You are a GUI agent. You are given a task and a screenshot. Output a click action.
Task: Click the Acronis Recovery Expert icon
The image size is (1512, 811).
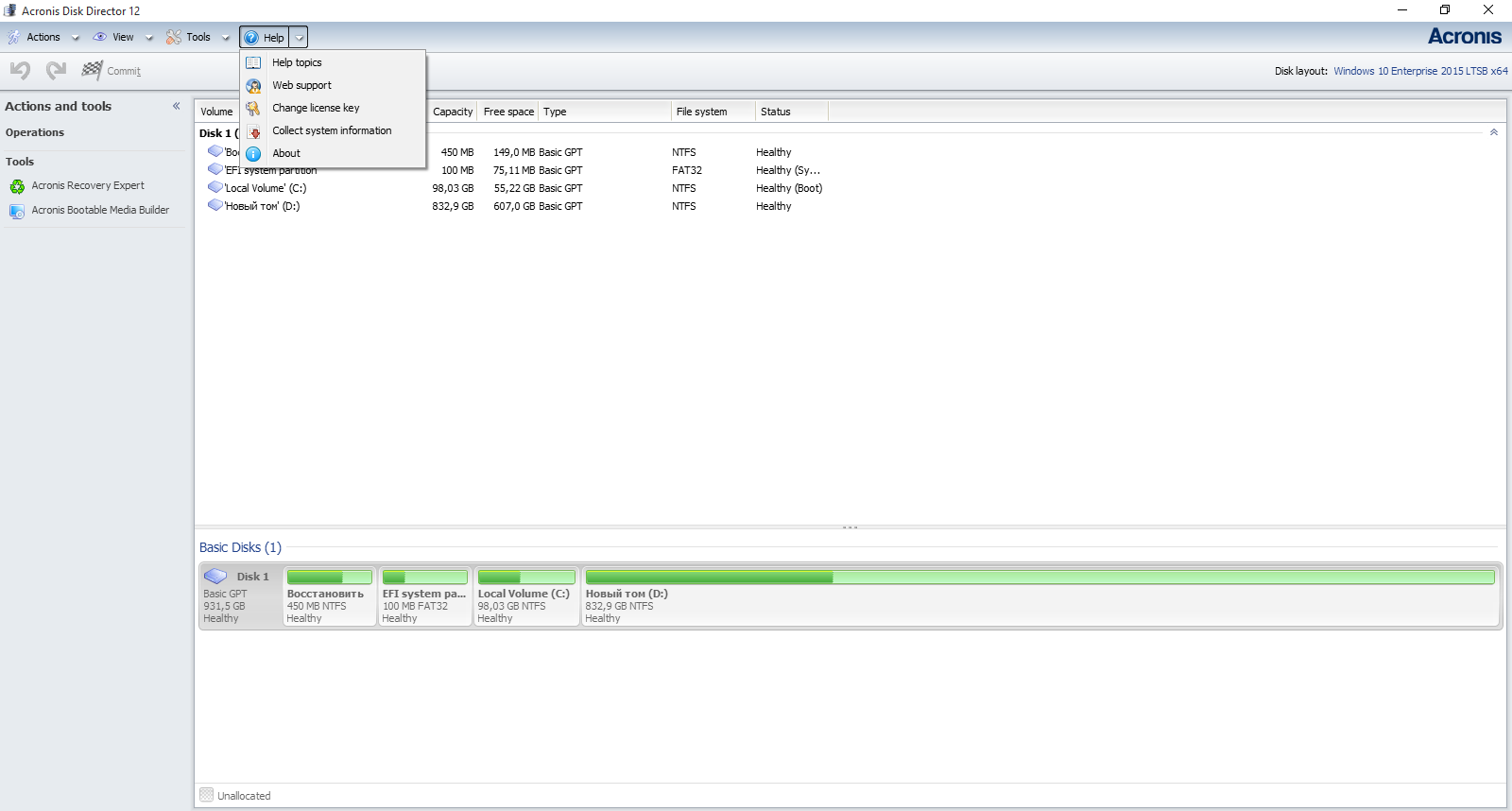[x=17, y=186]
